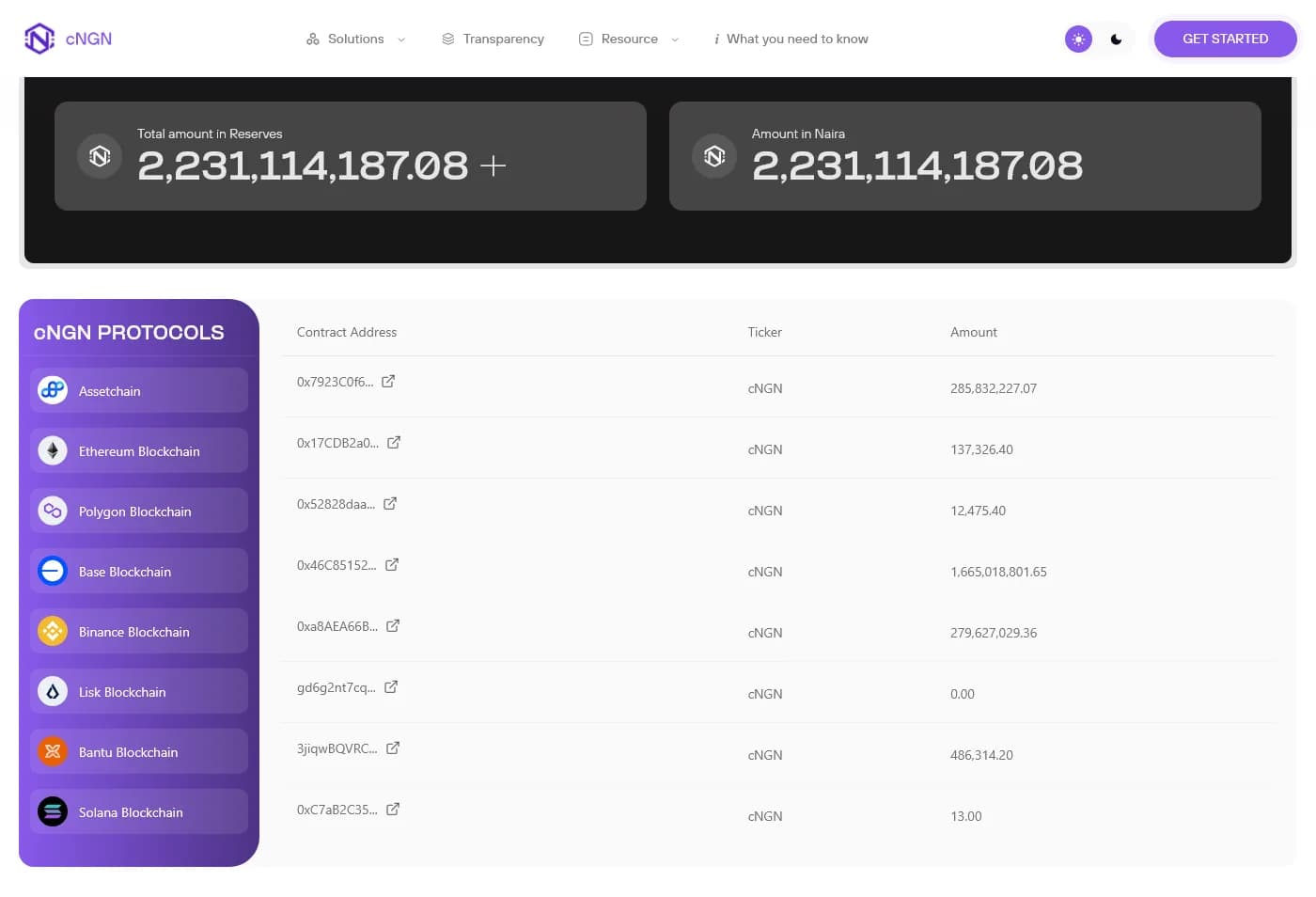Click the Polygon logo icon
Viewport: 1316px width, 897px height.
tap(53, 511)
